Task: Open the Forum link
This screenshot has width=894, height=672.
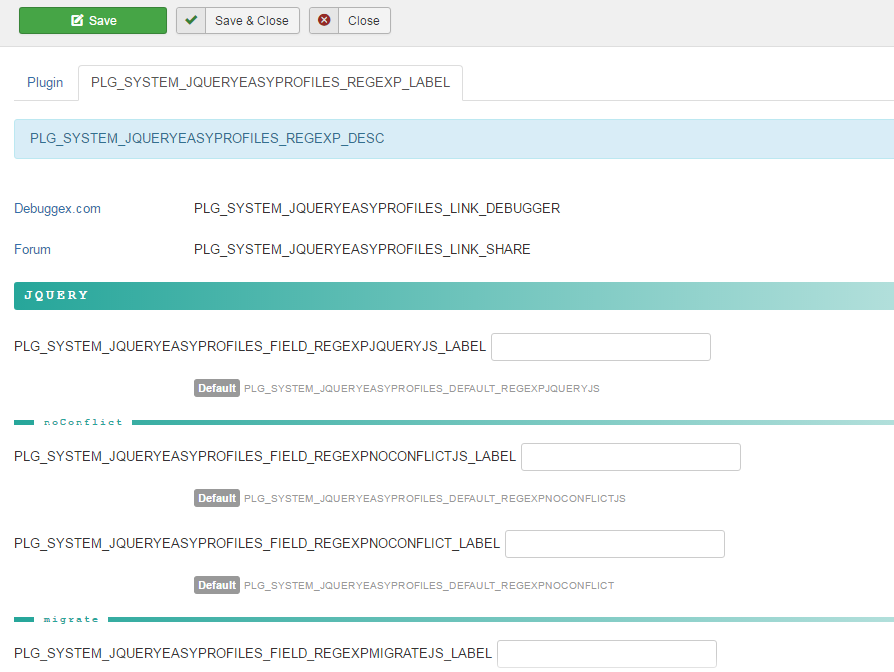Action: [x=32, y=249]
